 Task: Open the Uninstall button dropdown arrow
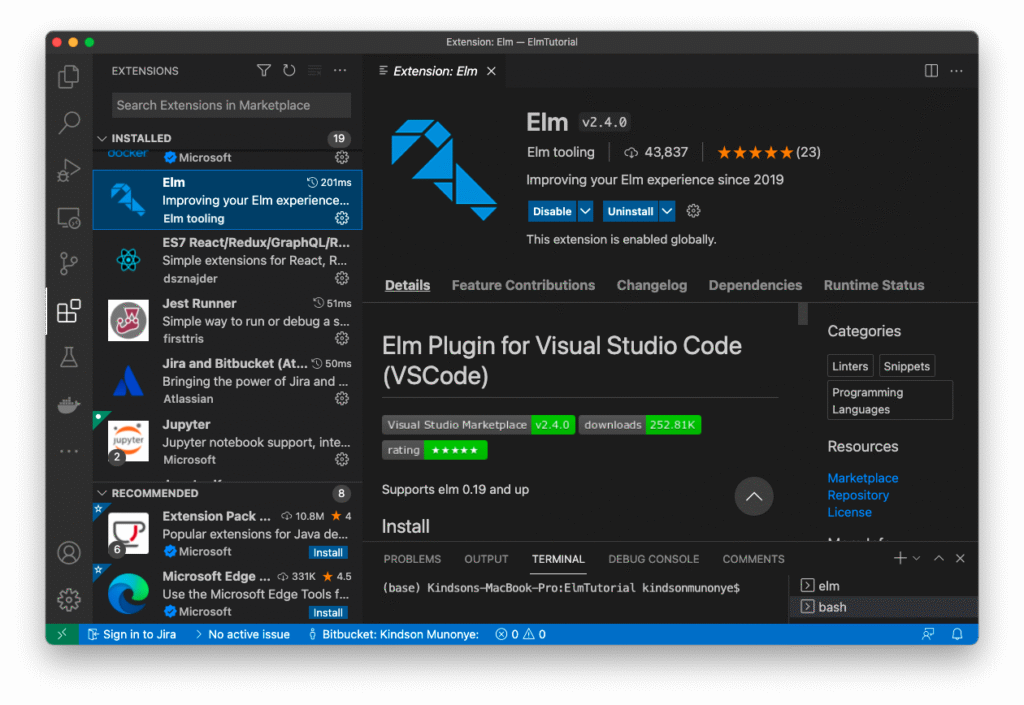pyautogui.click(x=667, y=211)
